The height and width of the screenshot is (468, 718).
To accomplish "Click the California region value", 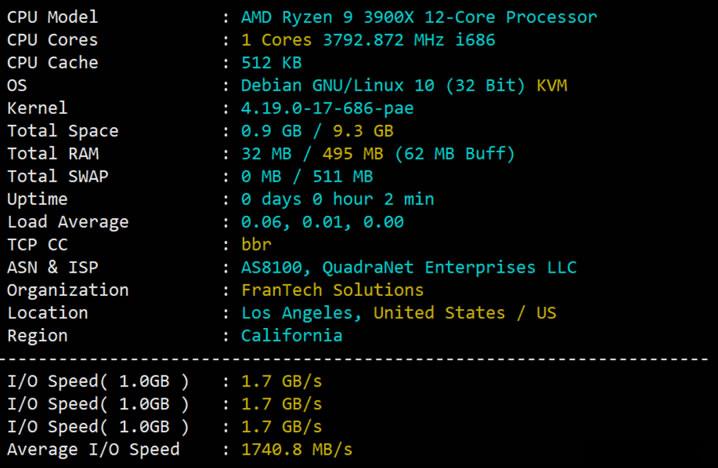I will (292, 336).
